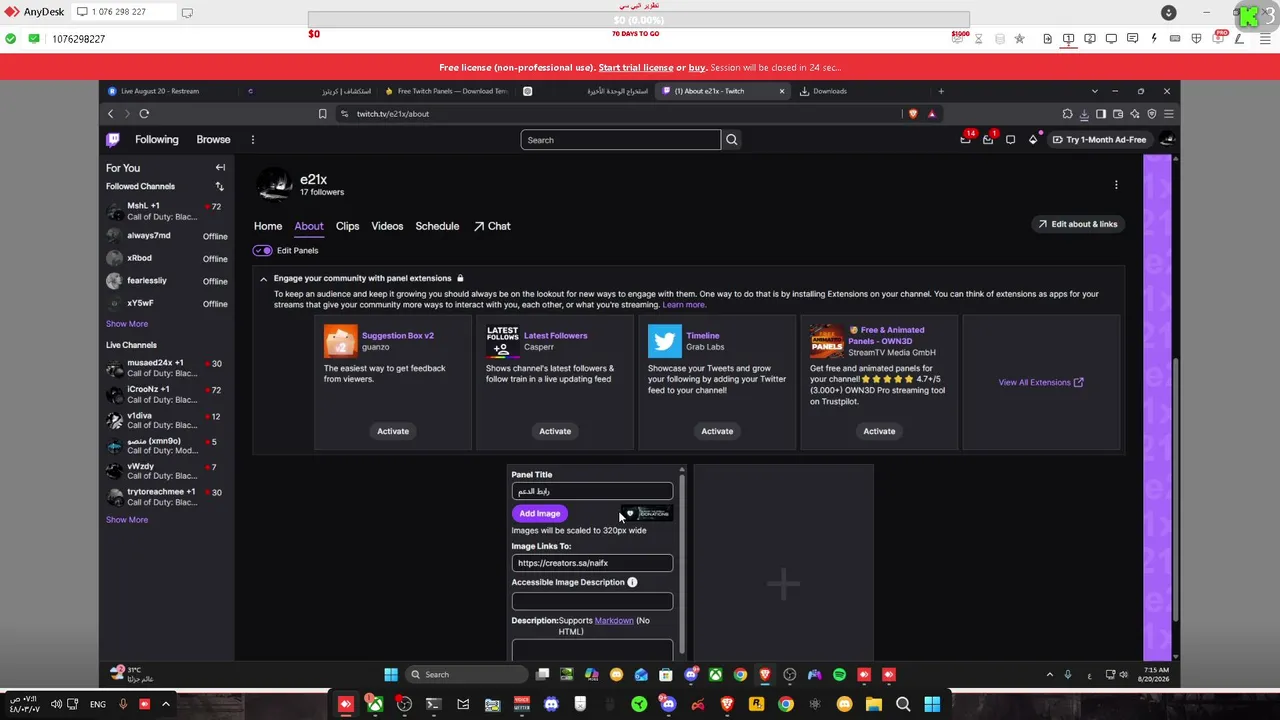Click the Add Image button

[540, 514]
